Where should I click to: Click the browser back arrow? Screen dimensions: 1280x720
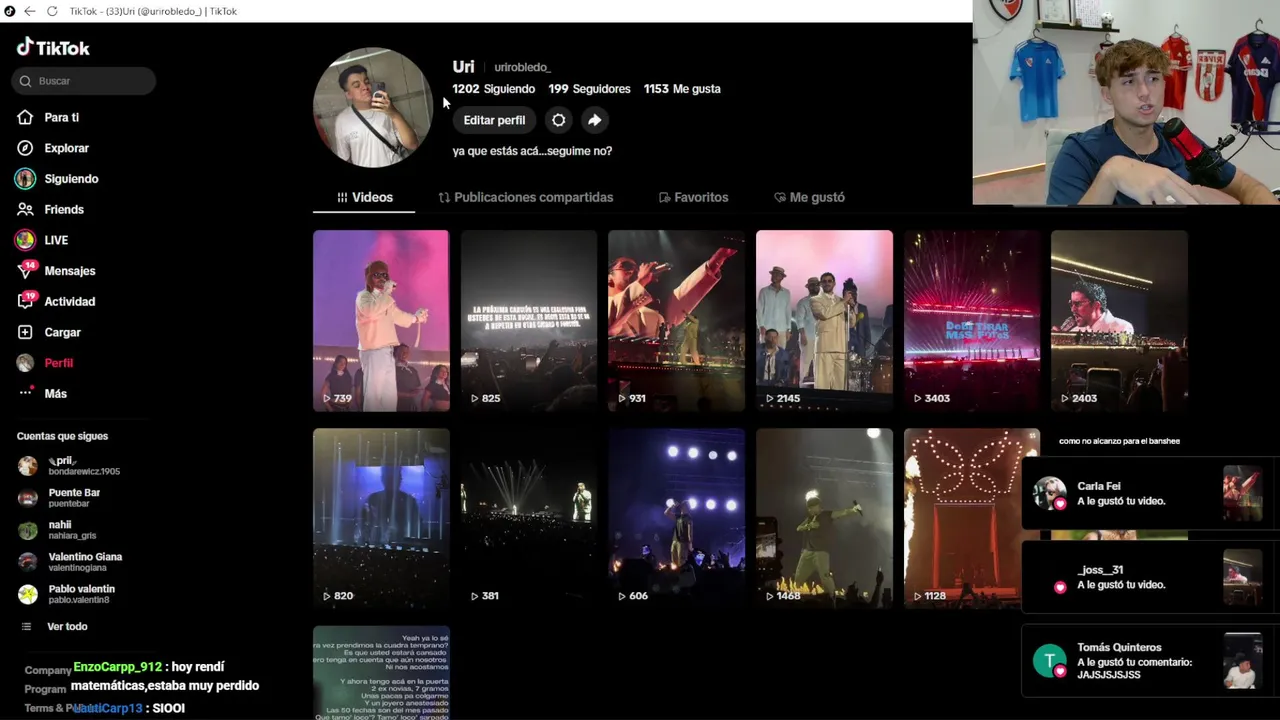click(x=30, y=11)
